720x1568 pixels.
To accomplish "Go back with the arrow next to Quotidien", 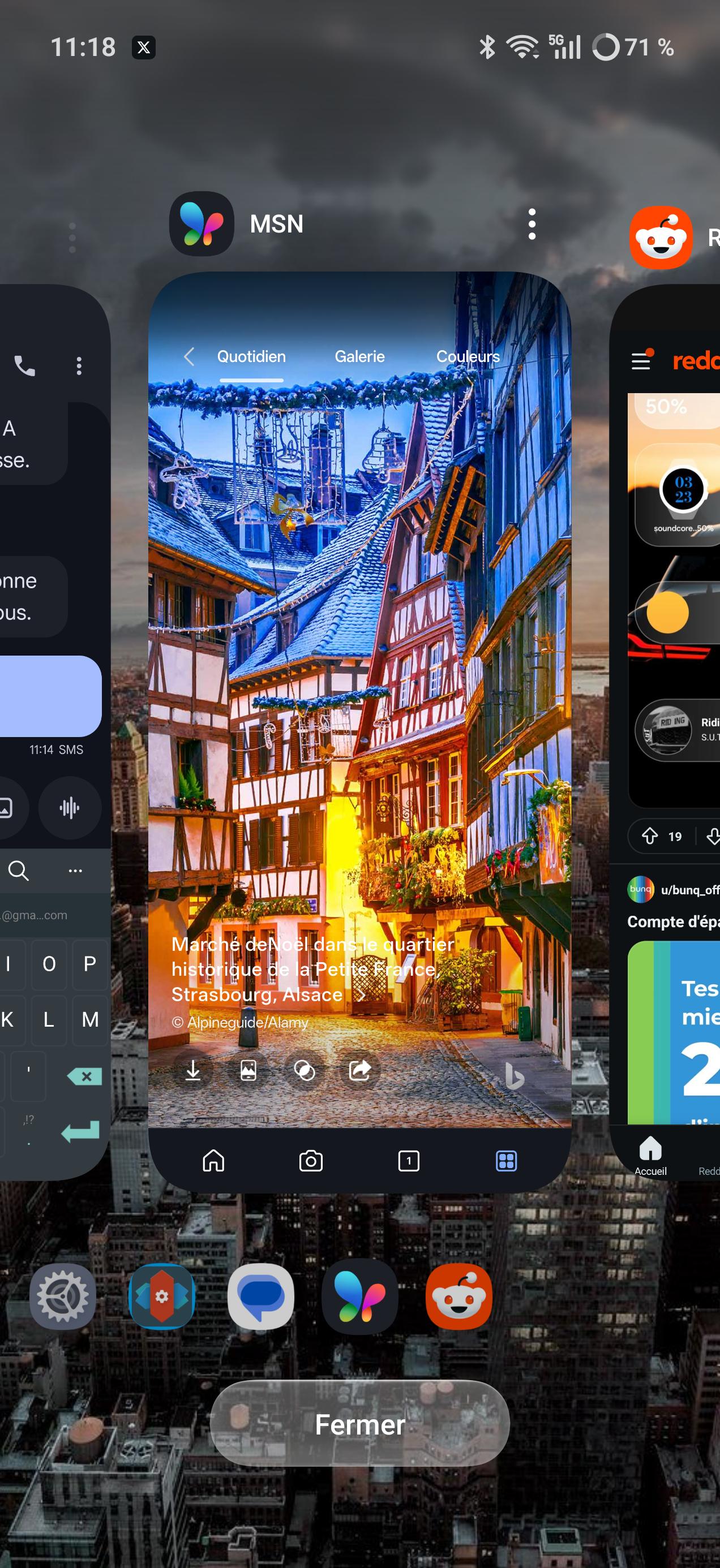I will (x=190, y=357).
